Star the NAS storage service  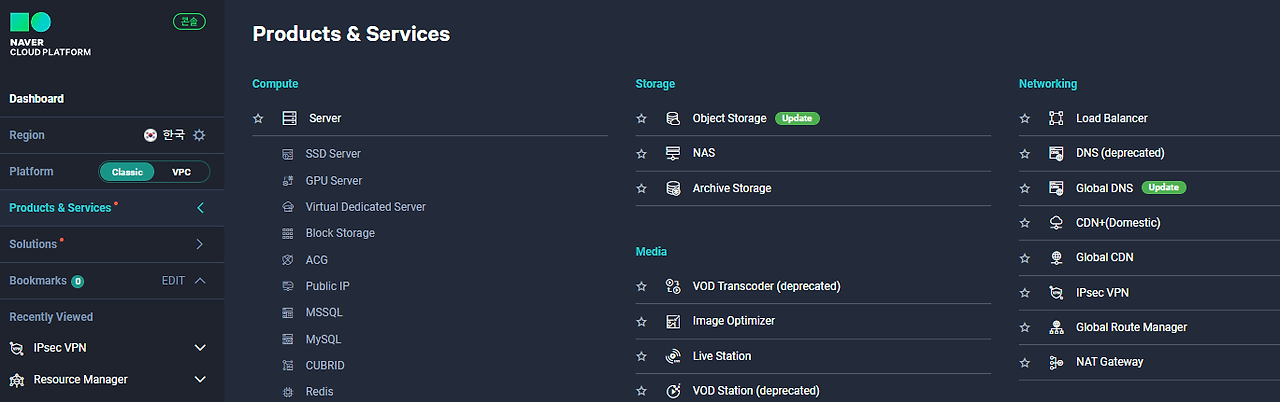(642, 153)
